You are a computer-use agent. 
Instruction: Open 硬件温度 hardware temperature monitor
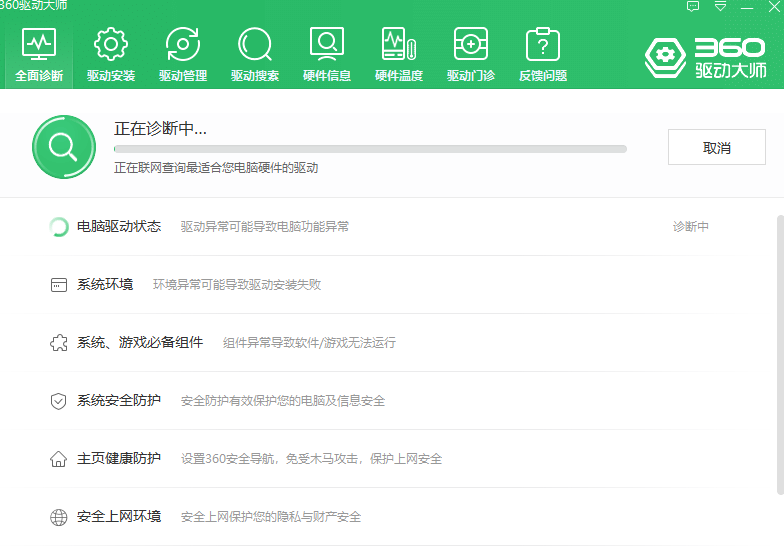click(x=398, y=55)
